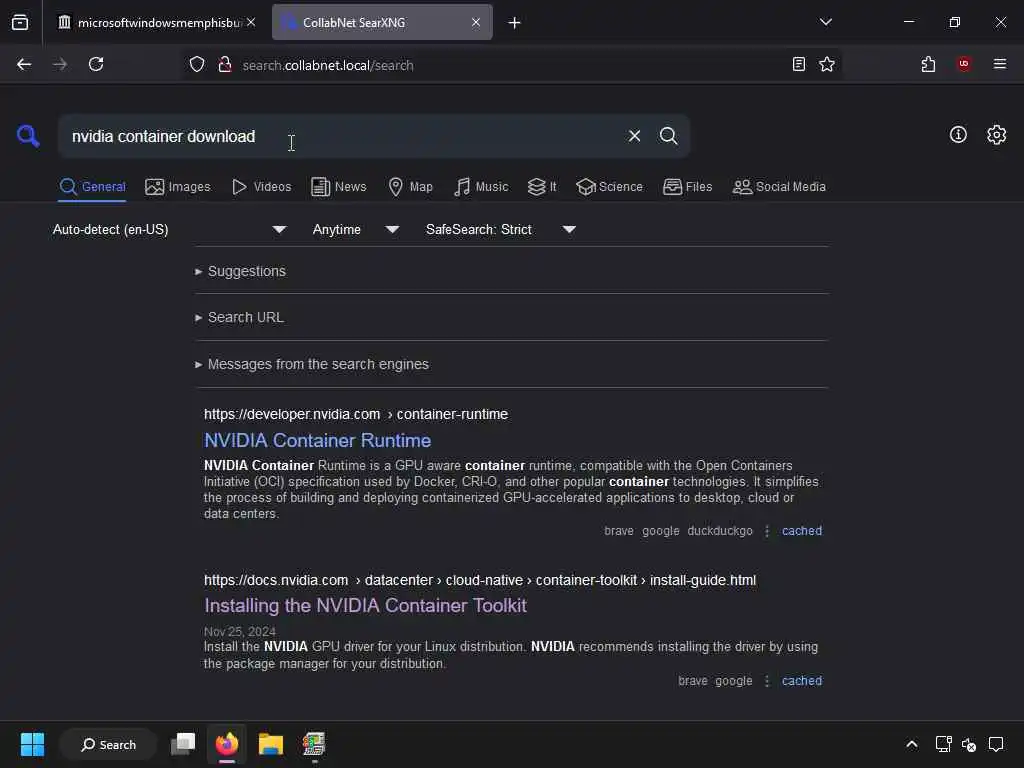Screen dimensions: 1024x768
Task: Open more options dots for Container Runtime result
Action: (x=767, y=531)
